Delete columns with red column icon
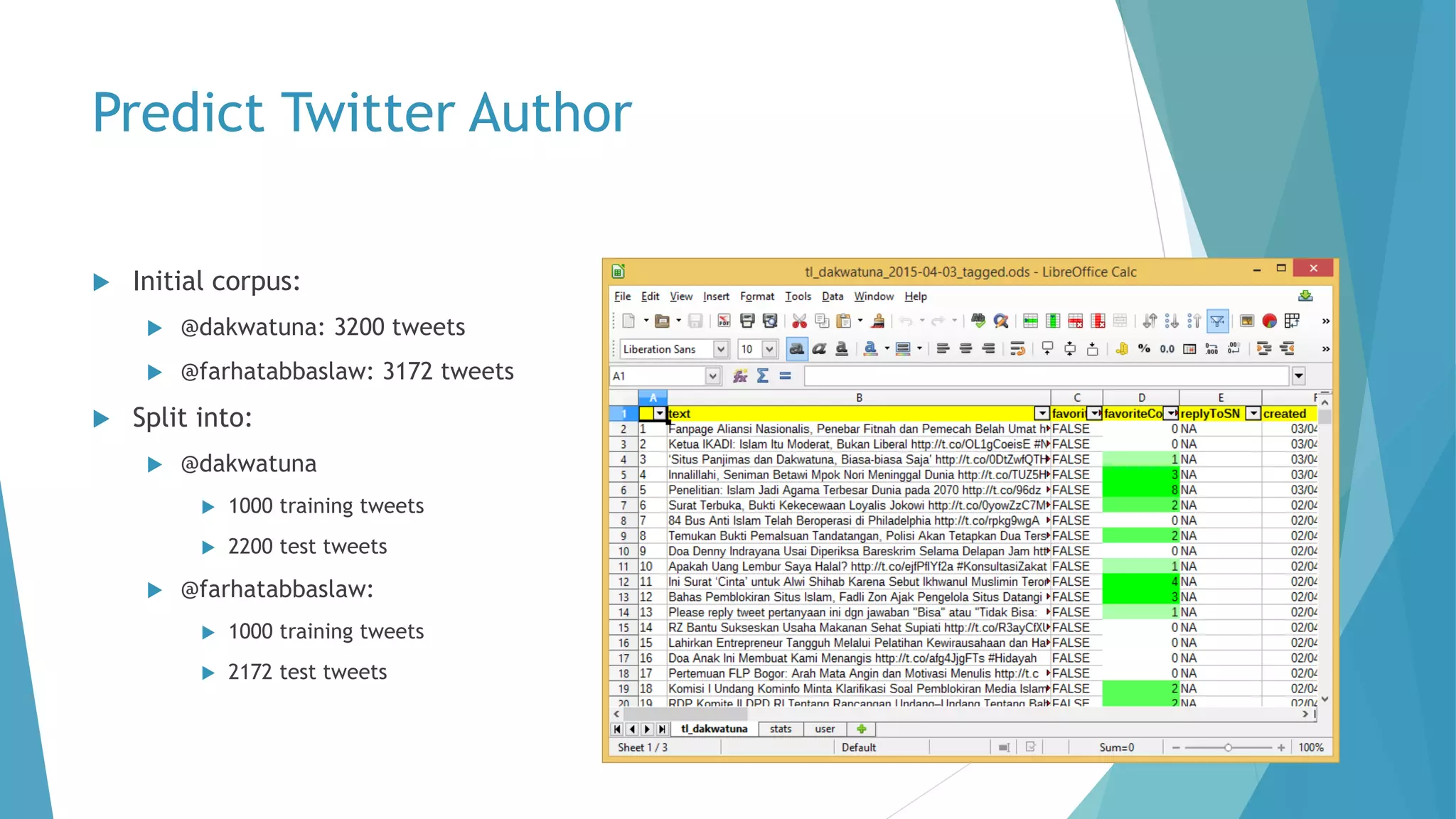The image size is (1456, 819). [x=1098, y=321]
